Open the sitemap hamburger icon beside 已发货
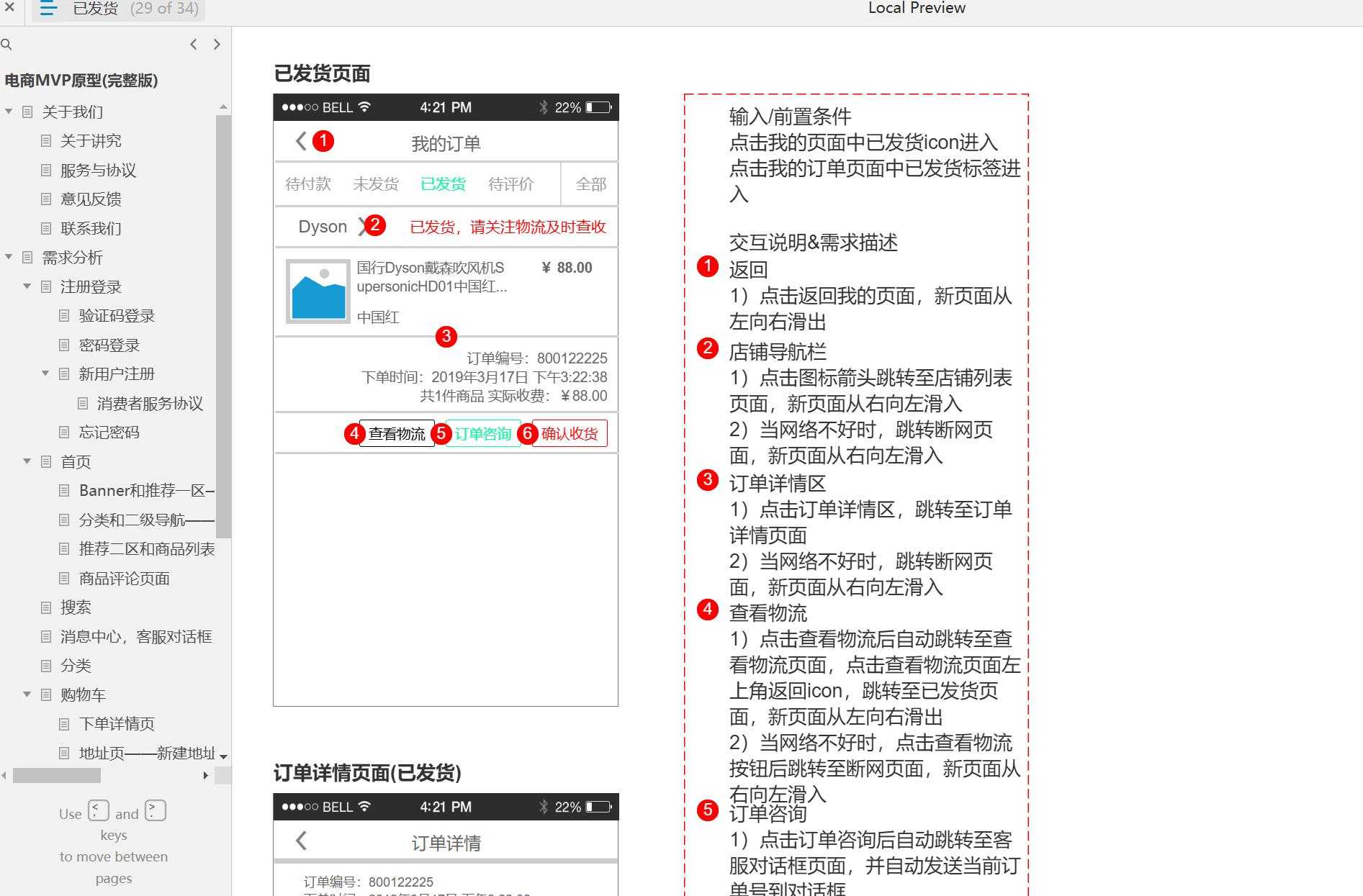Image resolution: width=1363 pixels, height=896 pixels. (48, 9)
